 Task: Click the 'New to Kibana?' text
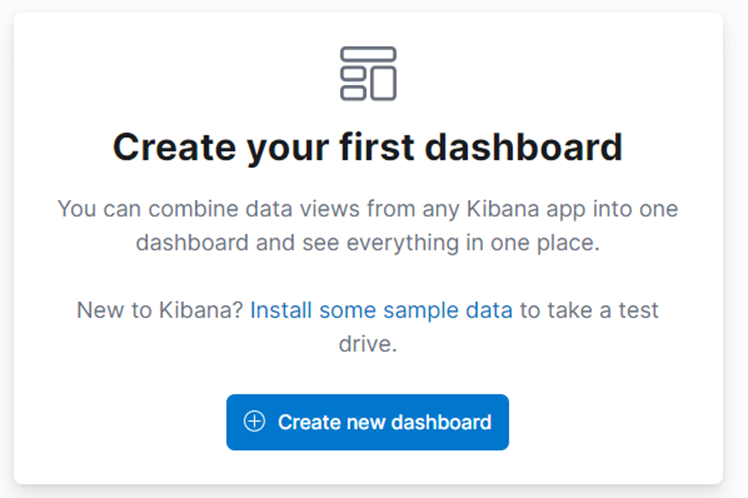click(x=160, y=310)
